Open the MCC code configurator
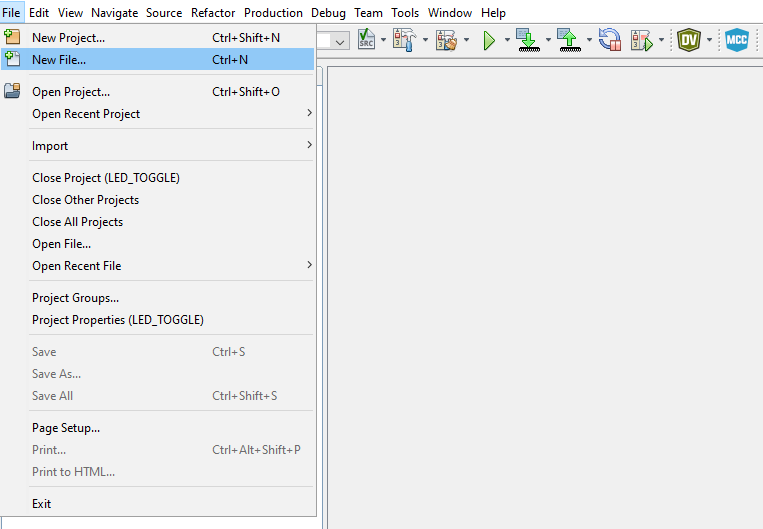This screenshot has width=763, height=529. (x=737, y=41)
